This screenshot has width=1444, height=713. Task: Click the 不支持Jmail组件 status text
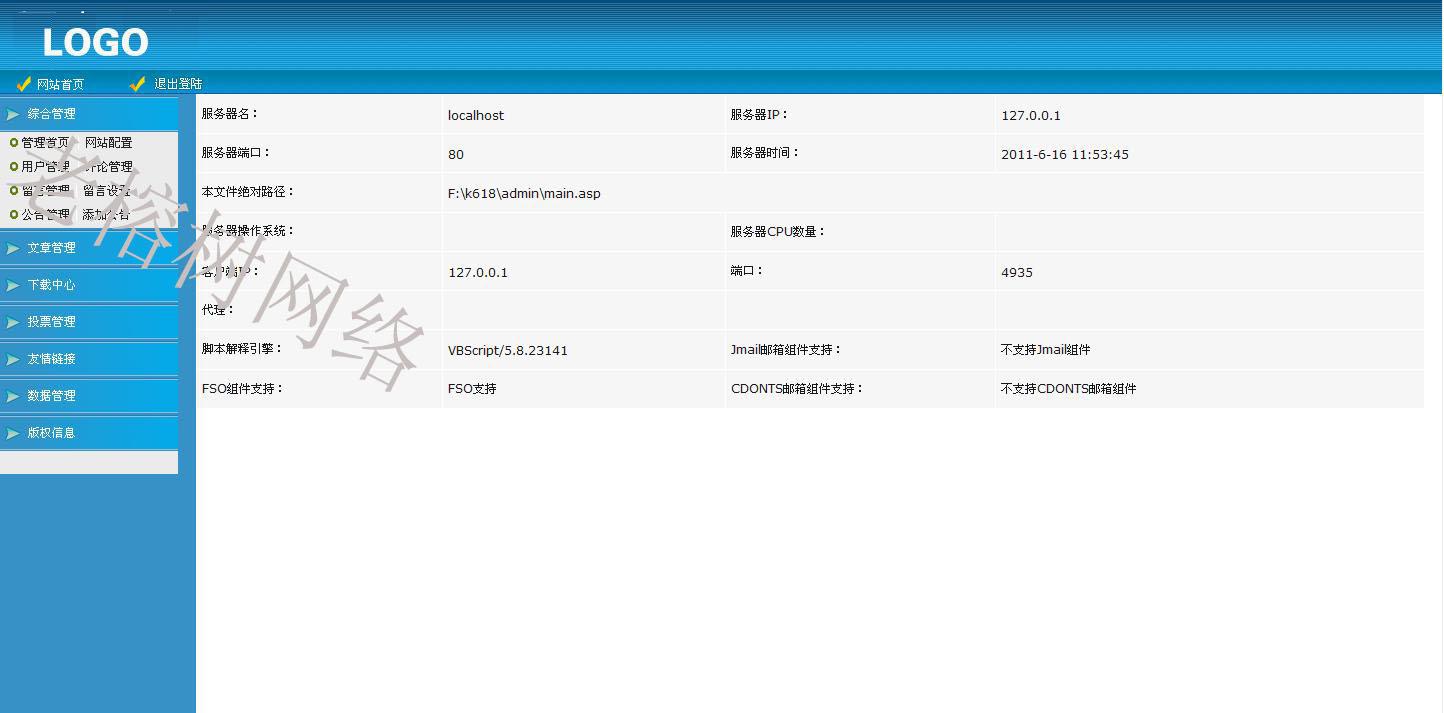point(1045,350)
